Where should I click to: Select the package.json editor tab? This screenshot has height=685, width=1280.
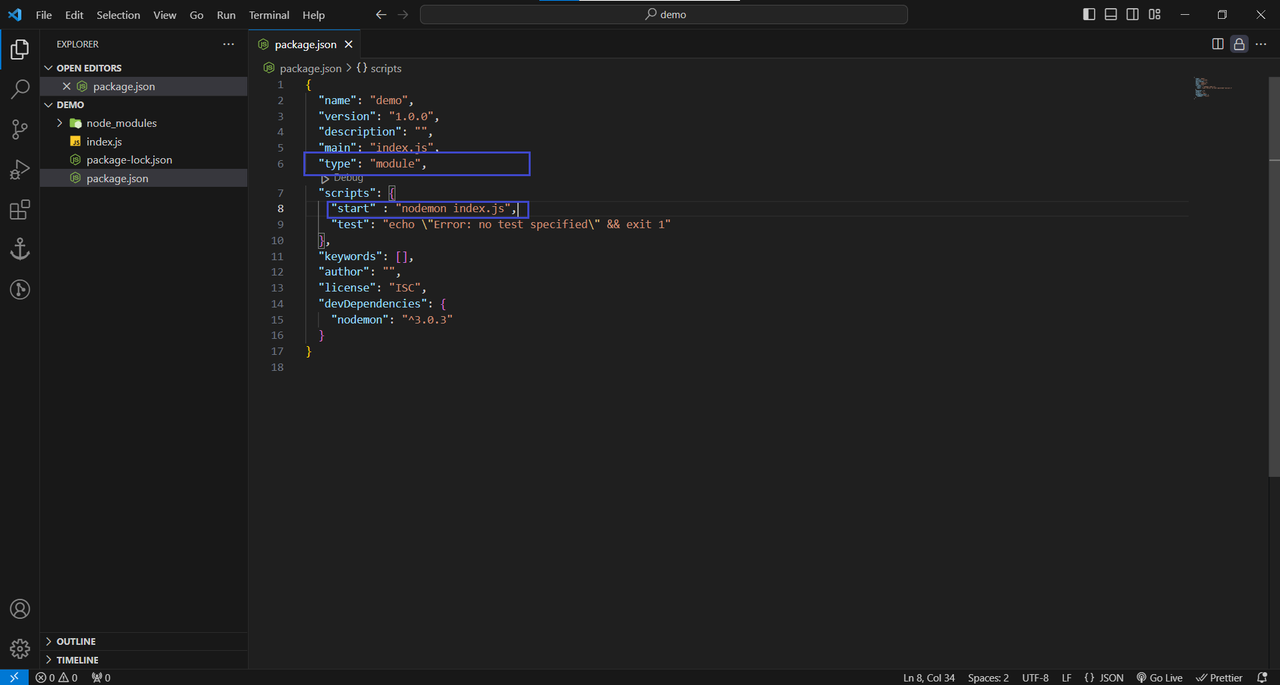tap(307, 44)
